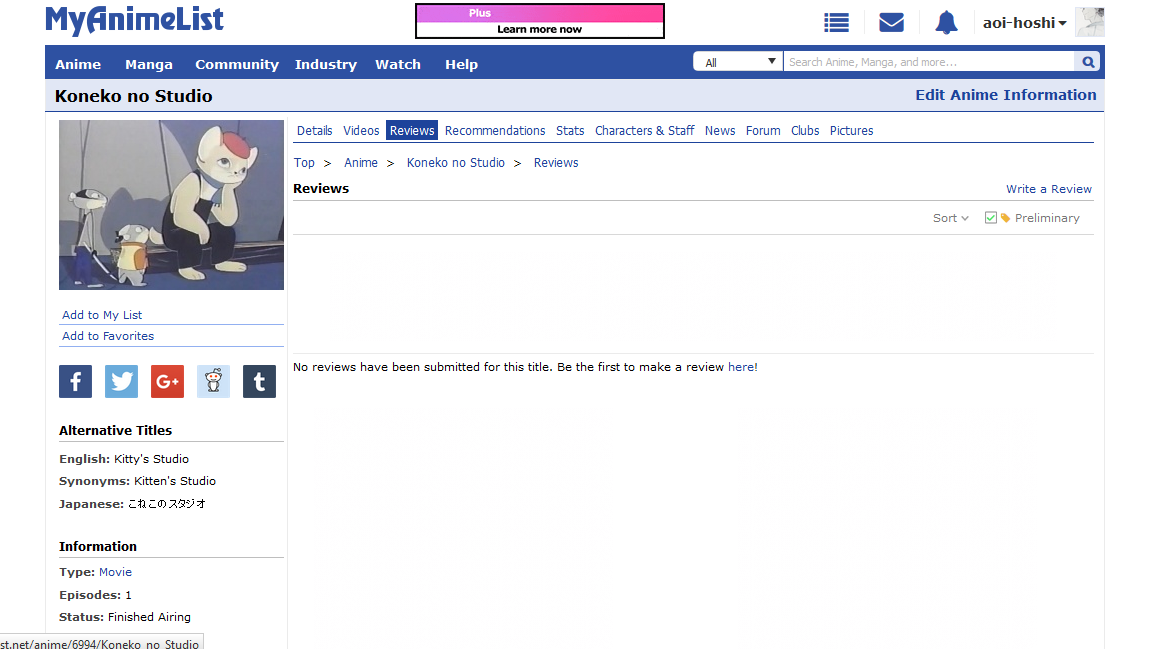Share page on Facebook
Image resolution: width=1159 pixels, height=649 pixels.
click(x=75, y=381)
